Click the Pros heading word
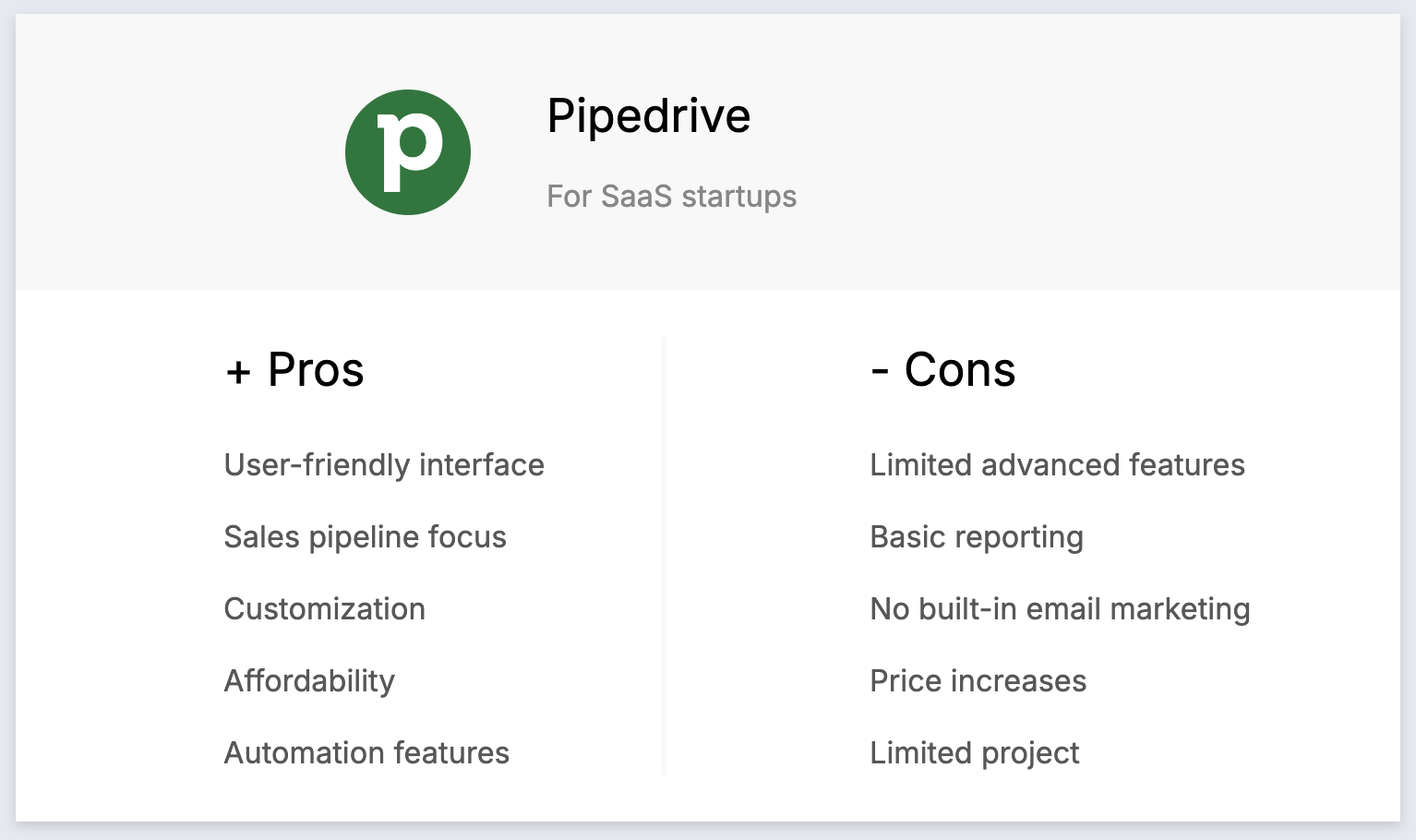Viewport: 1416px width, 840px height. pyautogui.click(x=316, y=370)
